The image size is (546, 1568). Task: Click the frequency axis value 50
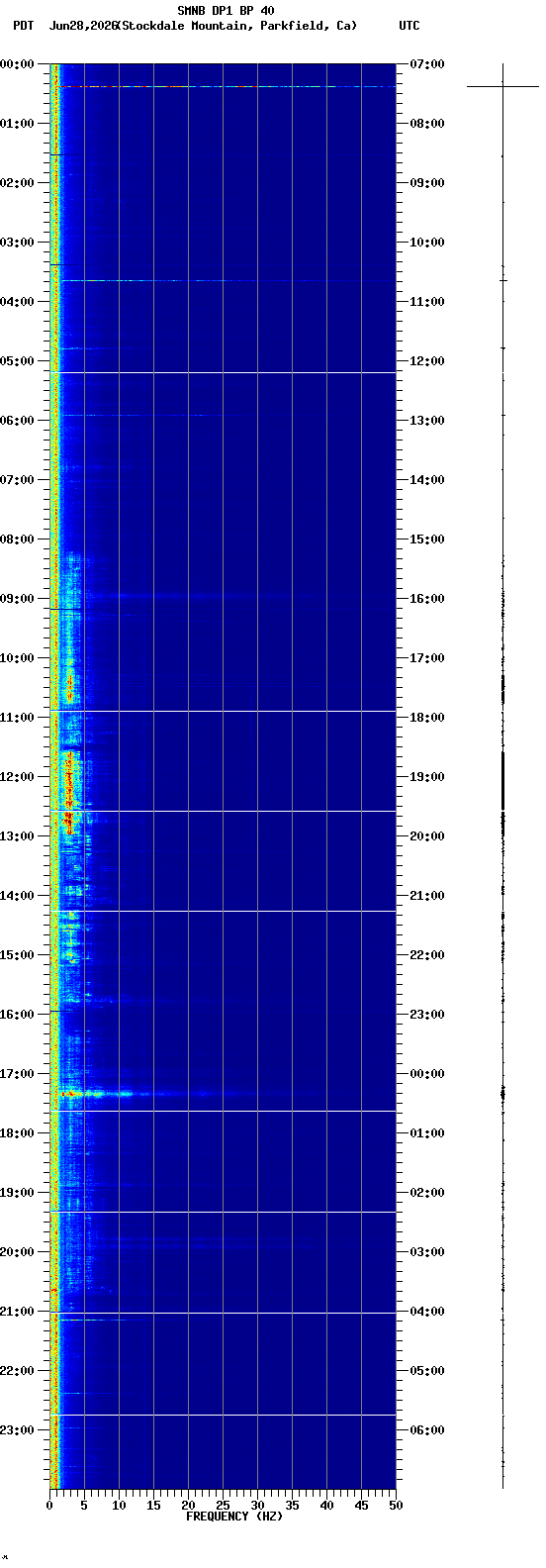point(396,1506)
